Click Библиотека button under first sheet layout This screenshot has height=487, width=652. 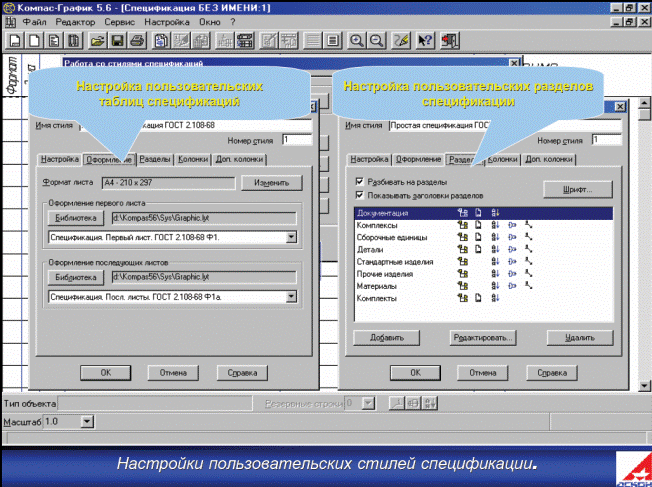coord(76,218)
